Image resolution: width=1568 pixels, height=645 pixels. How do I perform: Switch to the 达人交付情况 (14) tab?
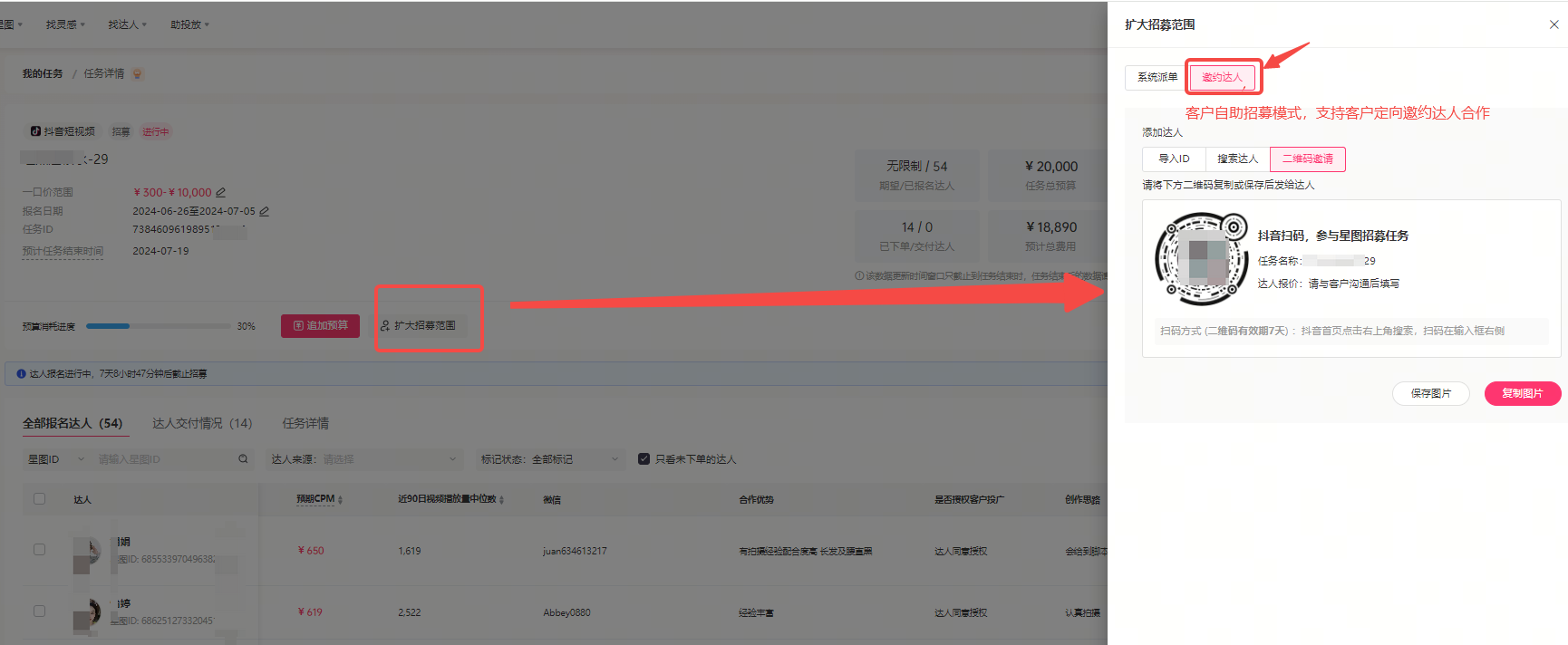tap(202, 424)
